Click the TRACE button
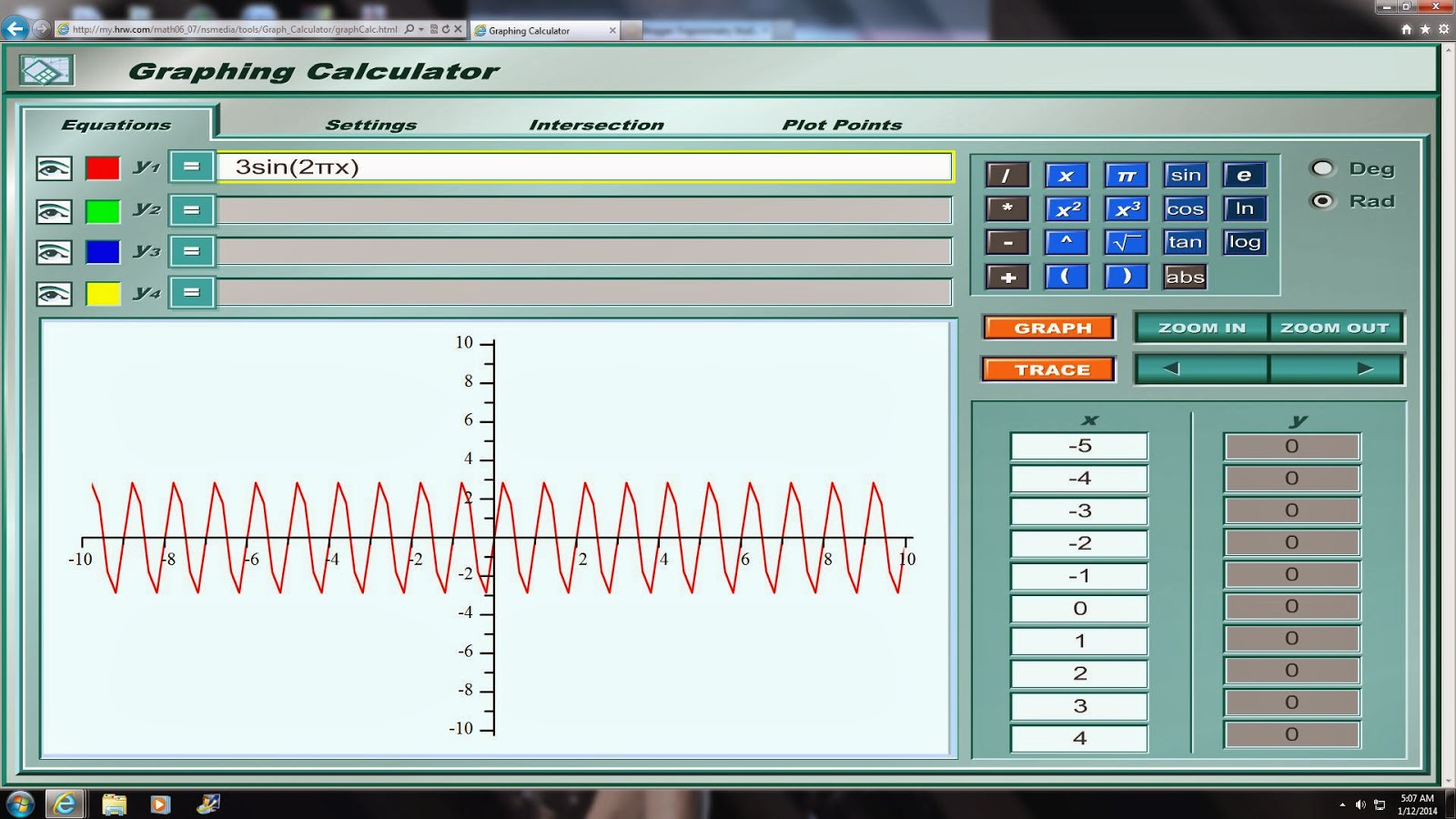This screenshot has width=1456, height=819. tap(1049, 369)
